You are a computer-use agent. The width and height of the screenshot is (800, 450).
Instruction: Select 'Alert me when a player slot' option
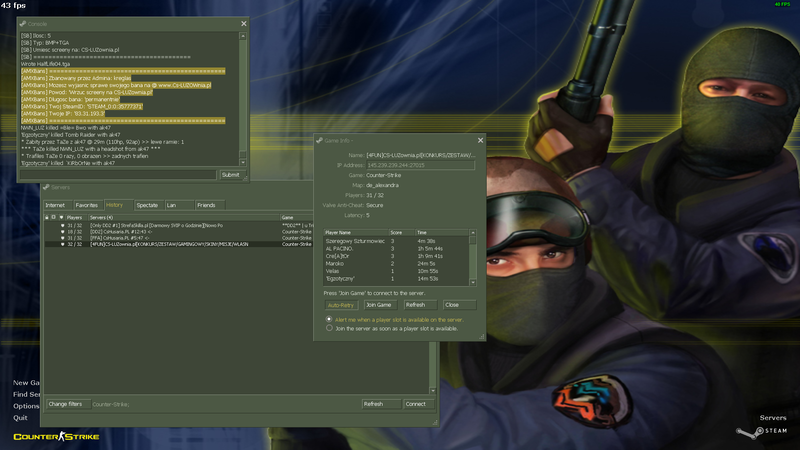331,319
